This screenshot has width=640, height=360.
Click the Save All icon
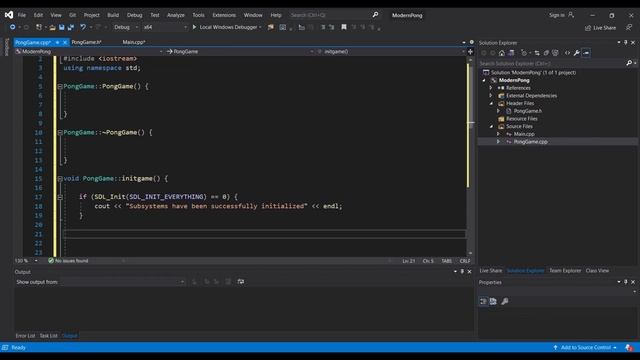coord(71,27)
